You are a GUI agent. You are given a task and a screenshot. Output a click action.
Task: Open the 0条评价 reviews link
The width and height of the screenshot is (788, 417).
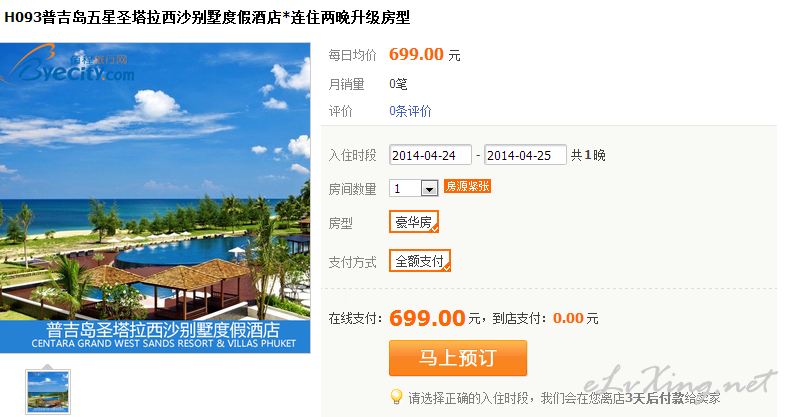click(x=410, y=111)
